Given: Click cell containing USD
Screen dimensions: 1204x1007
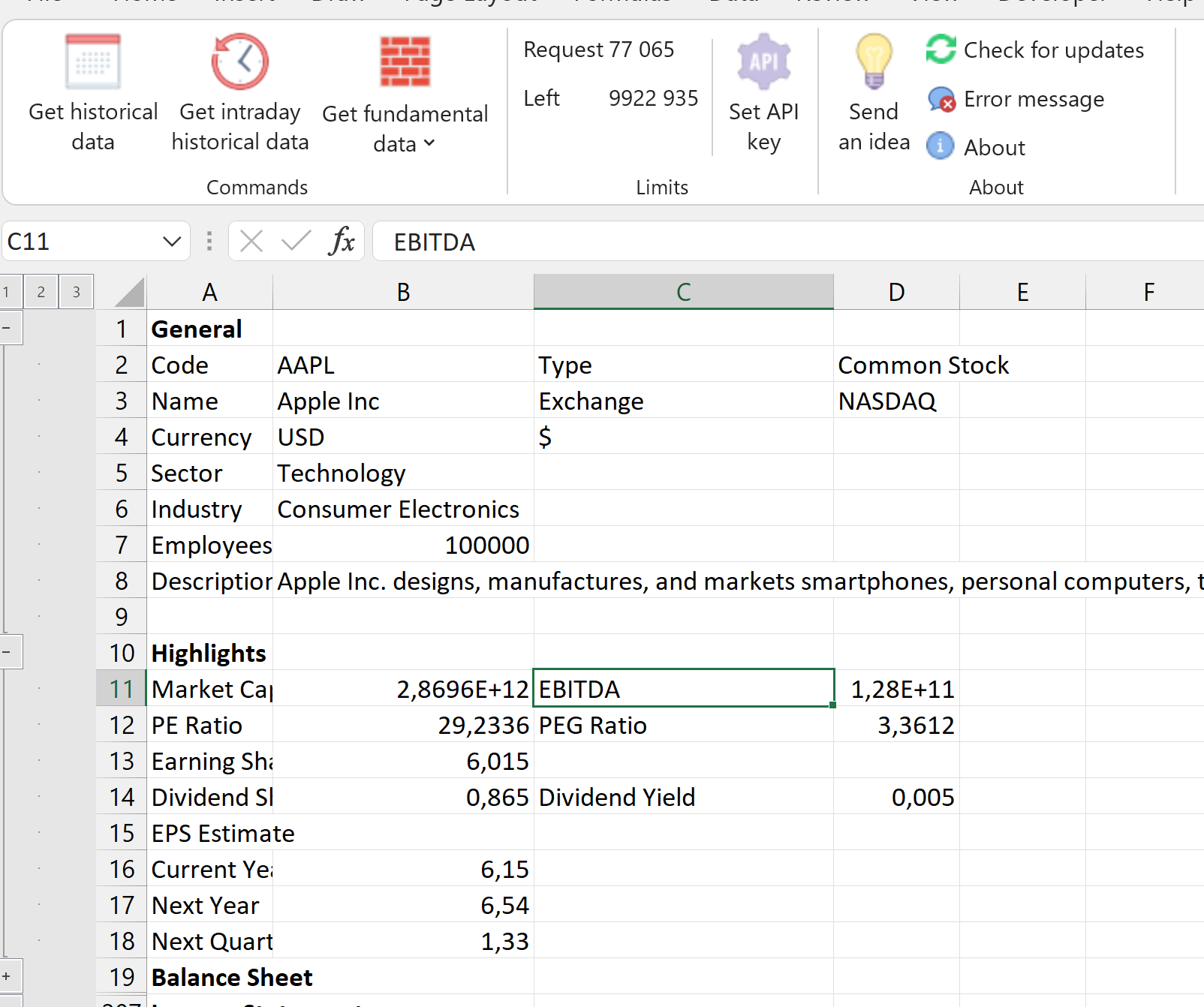Looking at the screenshot, I should (403, 437).
